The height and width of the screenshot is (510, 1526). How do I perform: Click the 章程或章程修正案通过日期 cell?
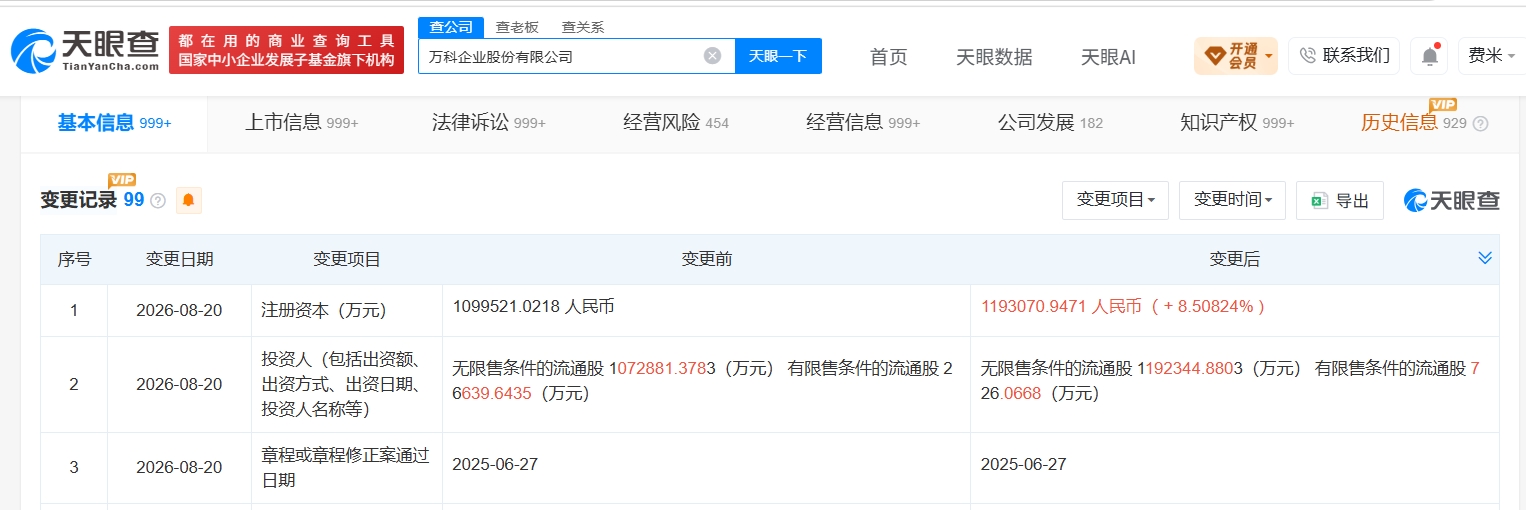pyautogui.click(x=346, y=467)
